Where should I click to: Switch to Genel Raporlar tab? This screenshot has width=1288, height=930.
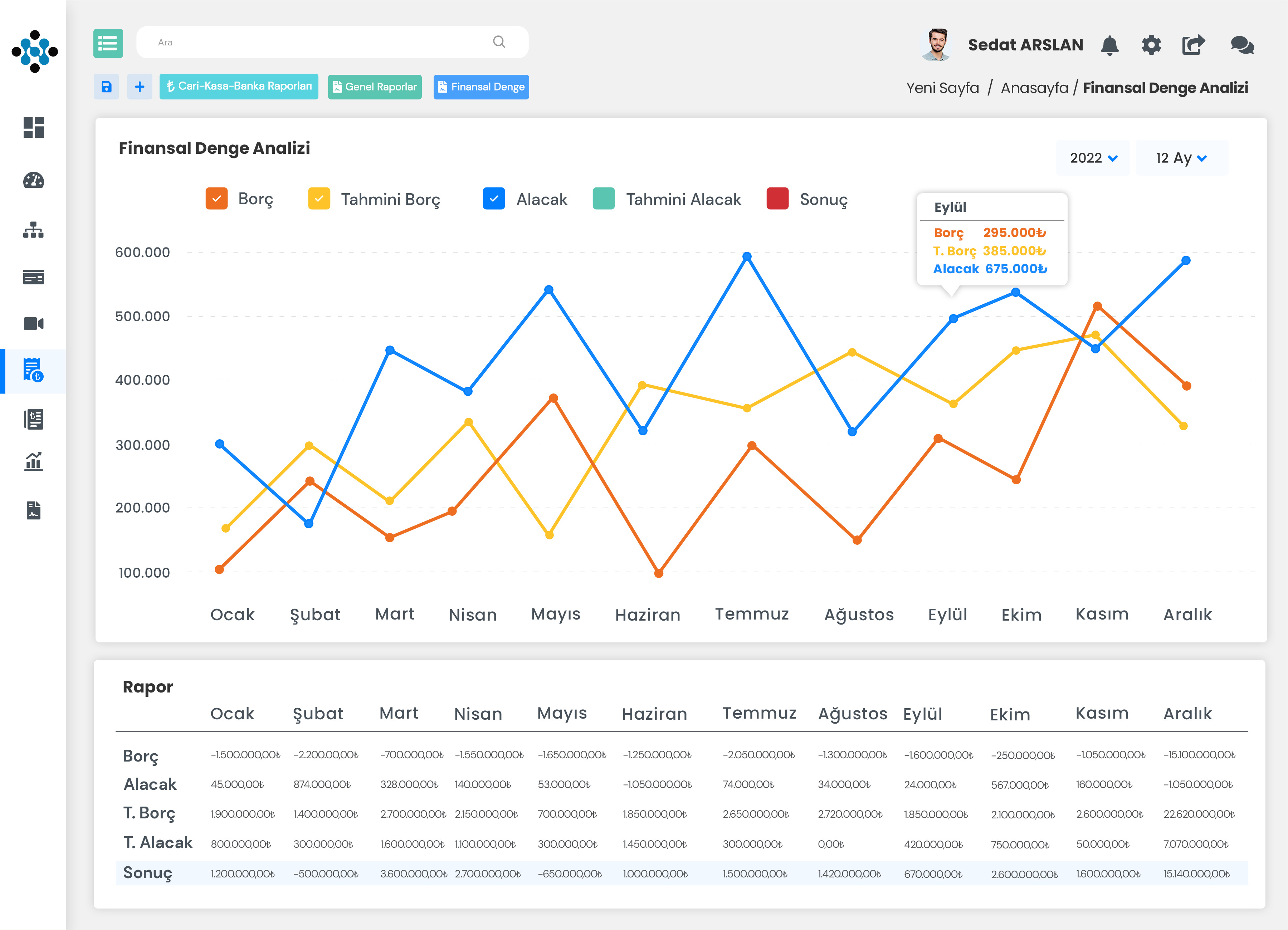click(375, 87)
